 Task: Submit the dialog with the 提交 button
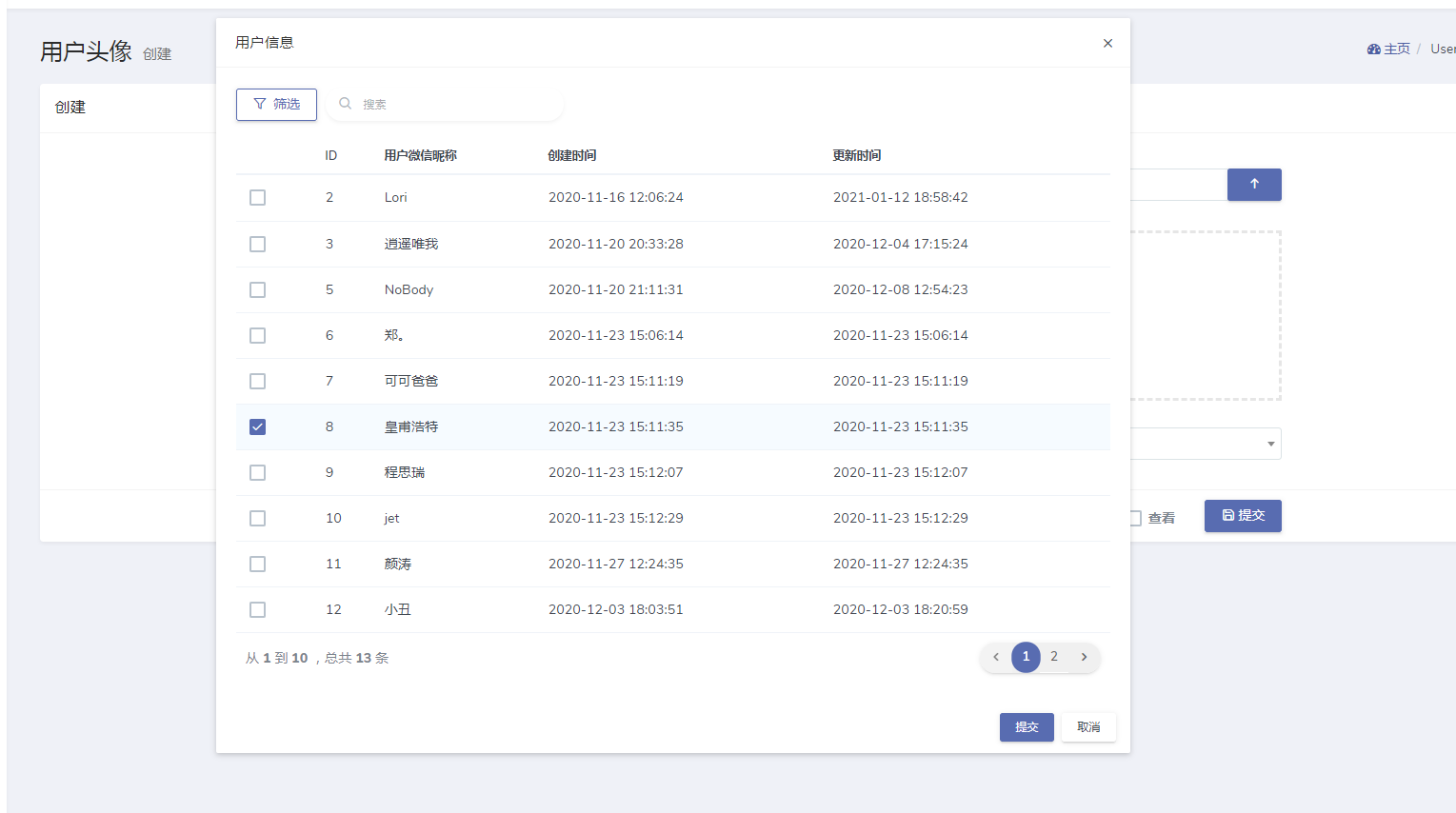point(1027,726)
